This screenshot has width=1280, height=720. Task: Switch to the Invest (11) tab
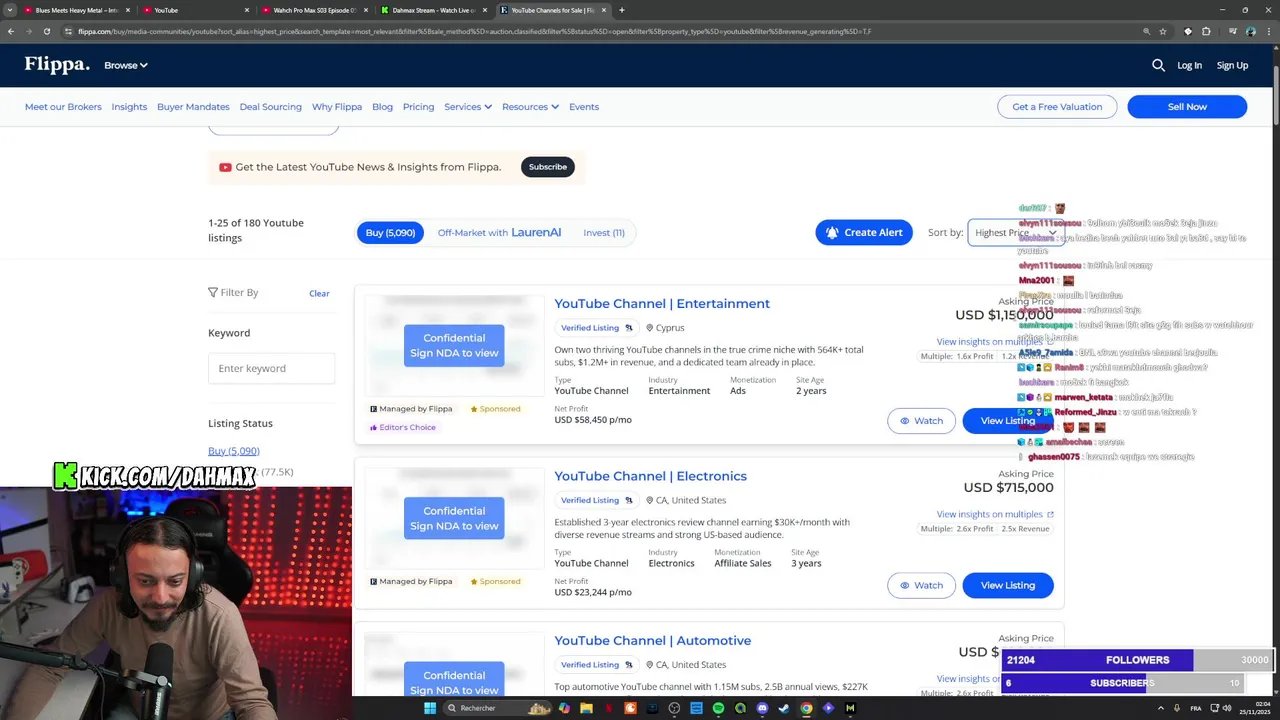click(604, 232)
